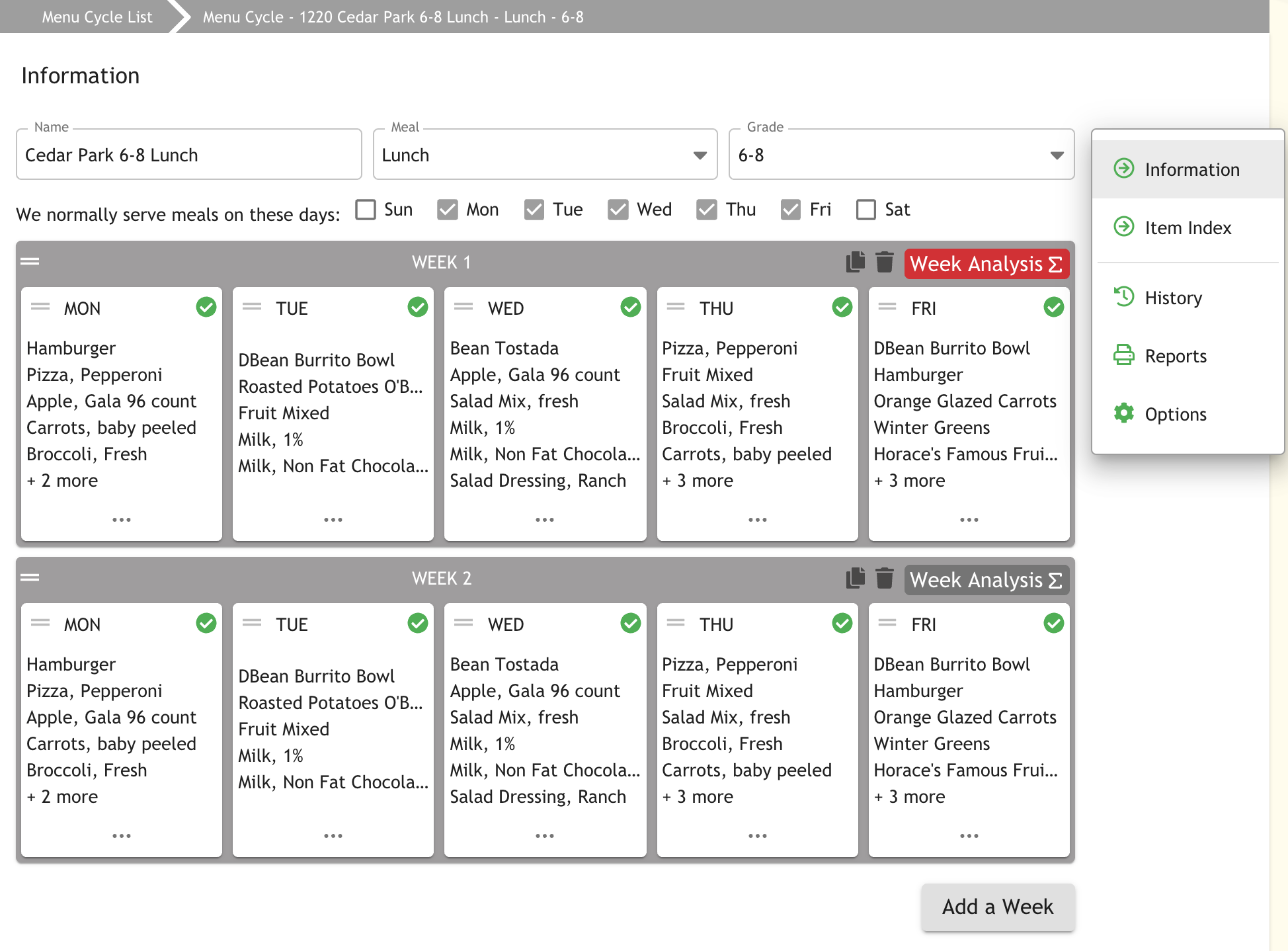
Task: Click the Reports printer icon
Action: click(x=1123, y=355)
